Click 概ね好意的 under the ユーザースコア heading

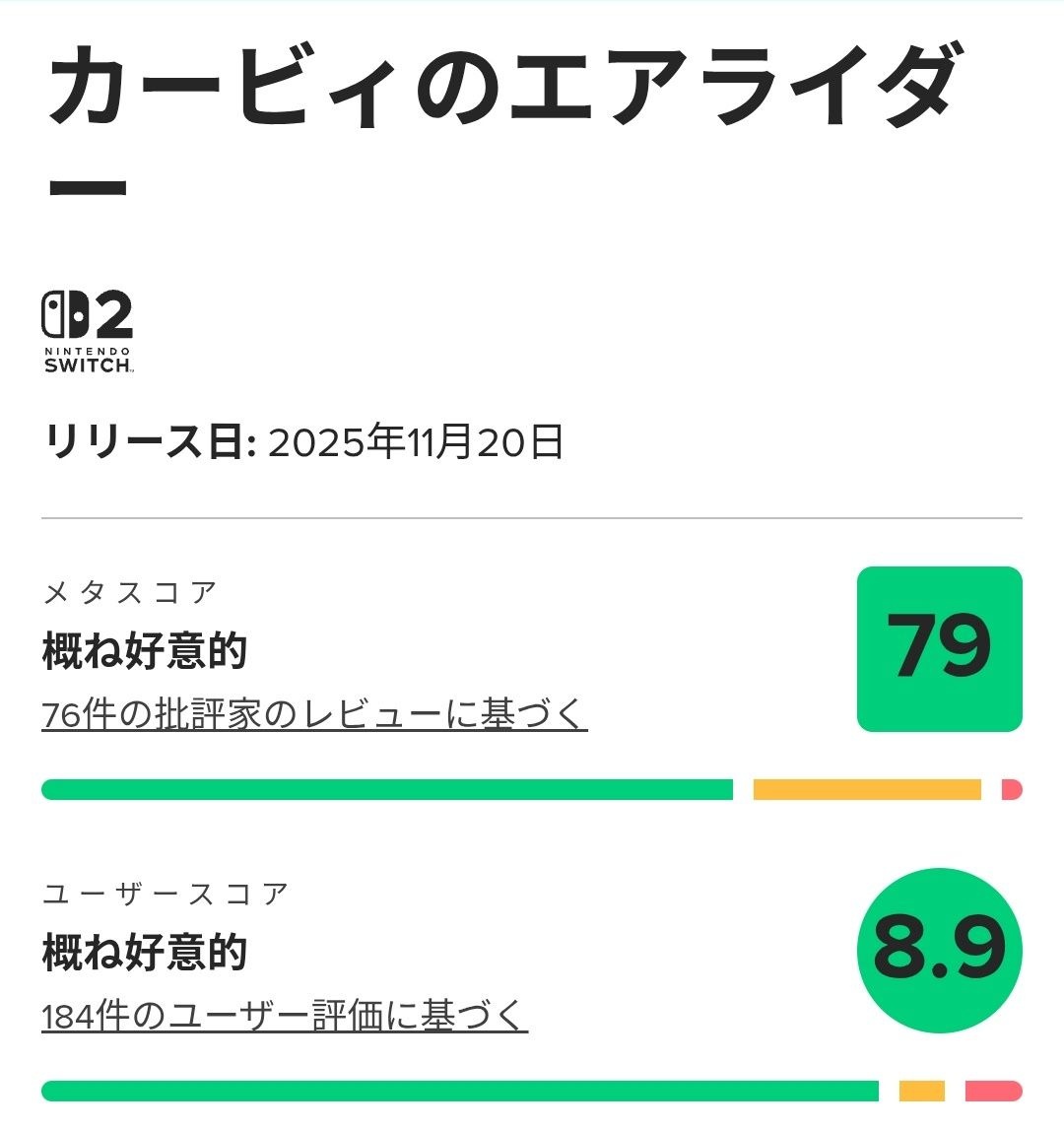[145, 953]
